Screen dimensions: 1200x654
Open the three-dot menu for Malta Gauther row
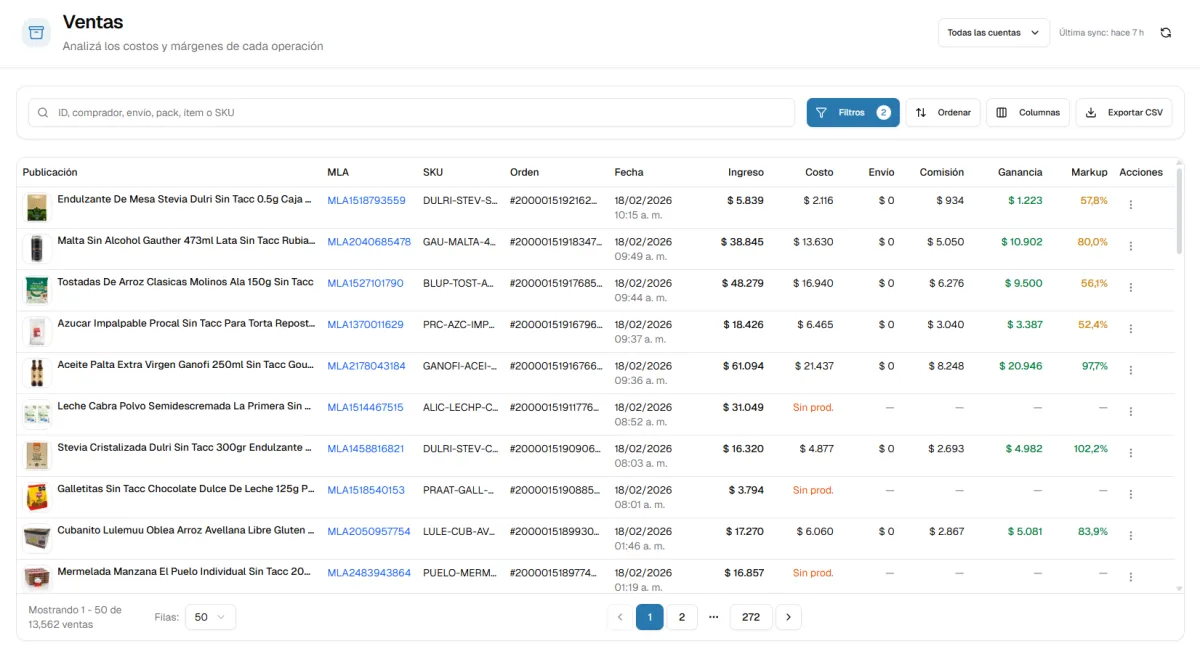click(x=1131, y=246)
